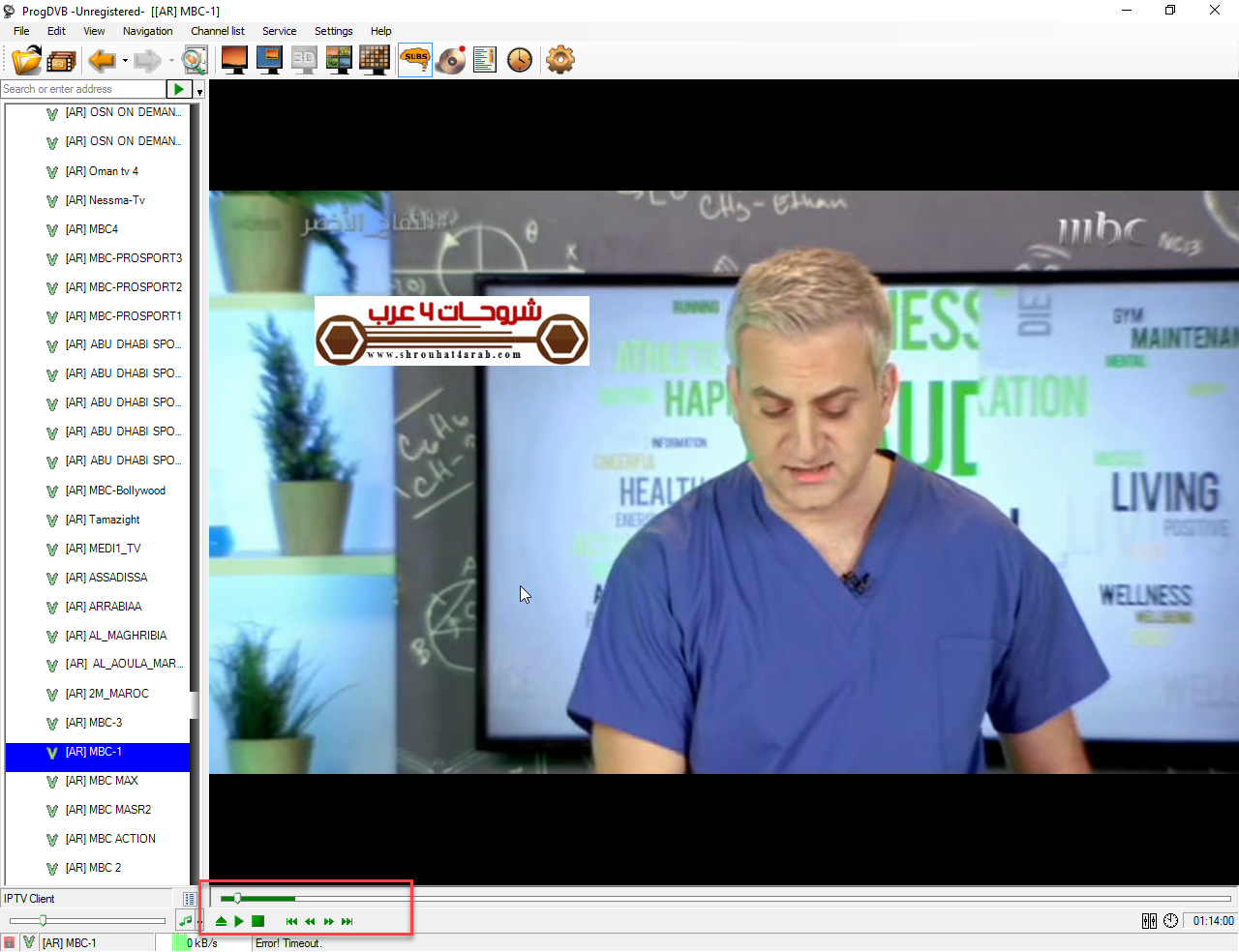Click the greyed forward arrow icon
The height and width of the screenshot is (952, 1239).
(x=147, y=60)
